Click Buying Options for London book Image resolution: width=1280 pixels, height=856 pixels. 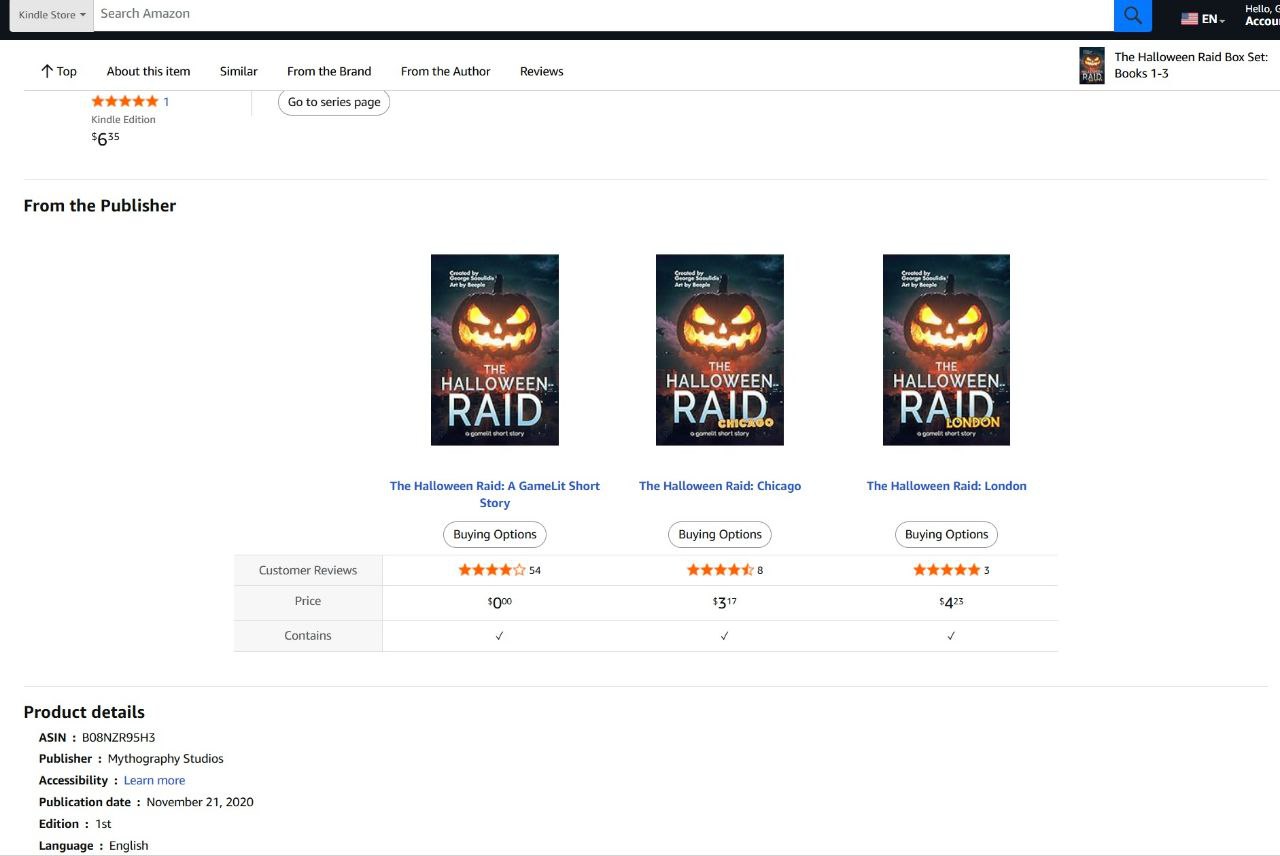pyautogui.click(x=946, y=534)
